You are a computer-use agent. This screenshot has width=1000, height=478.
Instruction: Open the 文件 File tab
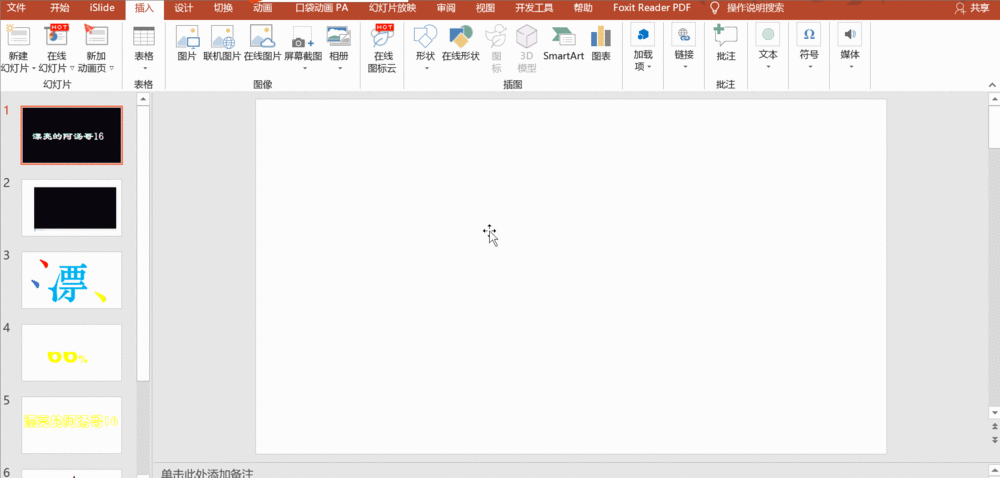point(17,8)
